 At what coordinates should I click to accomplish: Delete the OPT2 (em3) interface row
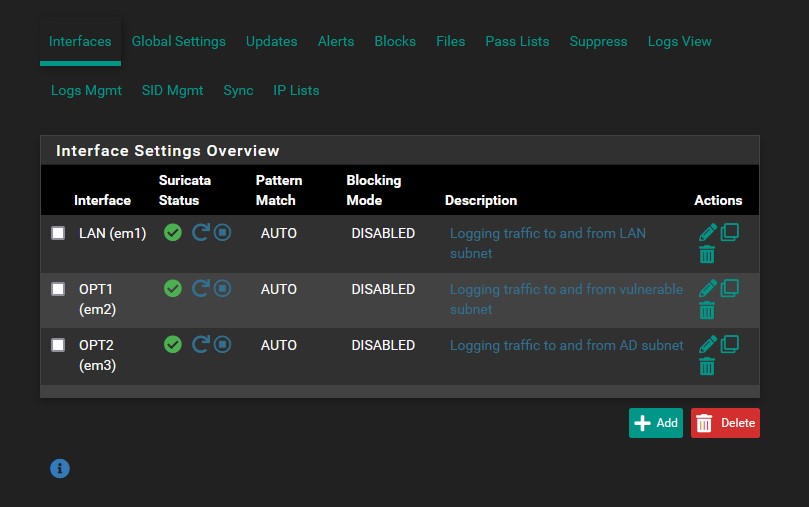point(707,367)
